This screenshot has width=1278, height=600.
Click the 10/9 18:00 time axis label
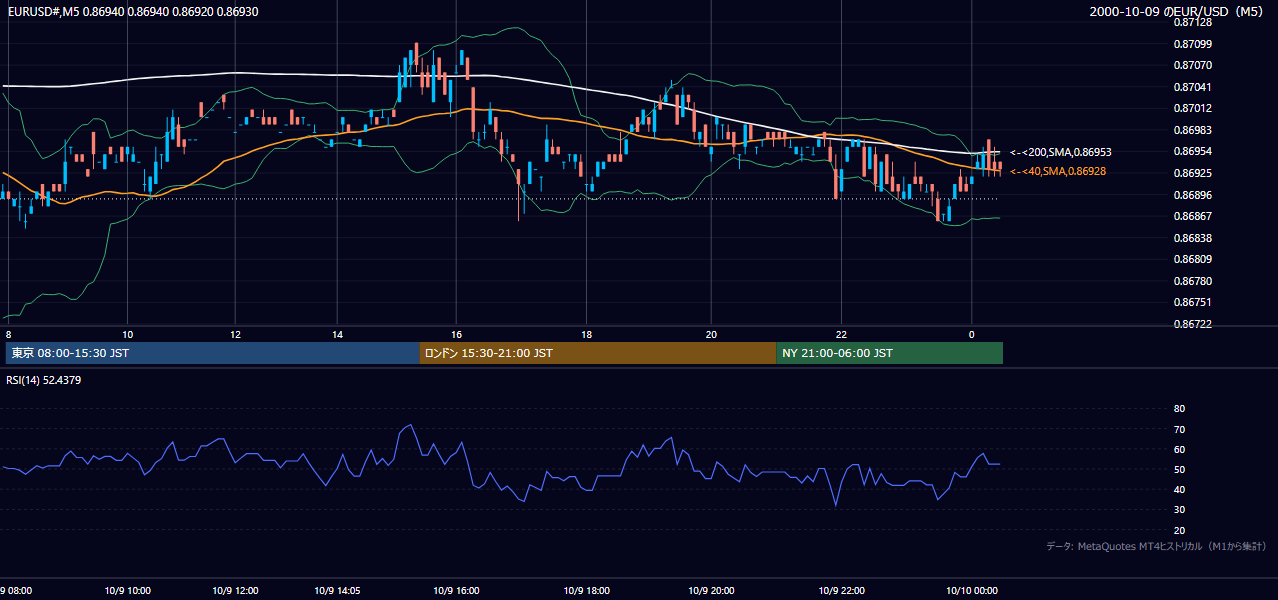click(586, 591)
